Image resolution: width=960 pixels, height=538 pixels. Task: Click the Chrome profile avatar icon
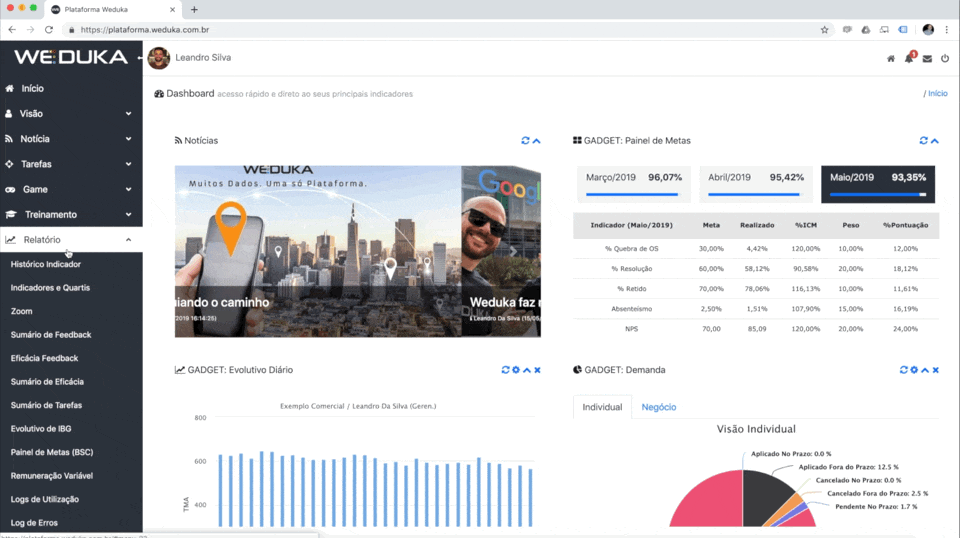(928, 29)
